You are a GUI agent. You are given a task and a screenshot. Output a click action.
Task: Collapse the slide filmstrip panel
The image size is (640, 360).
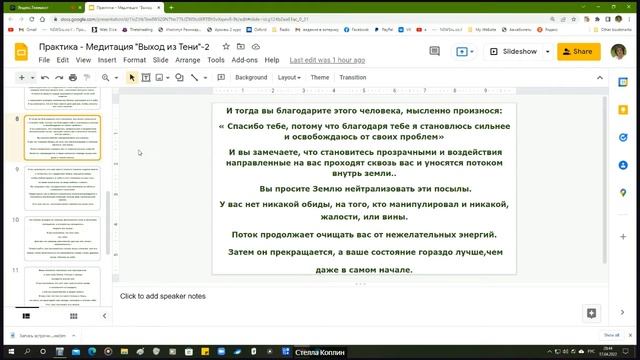(104, 316)
